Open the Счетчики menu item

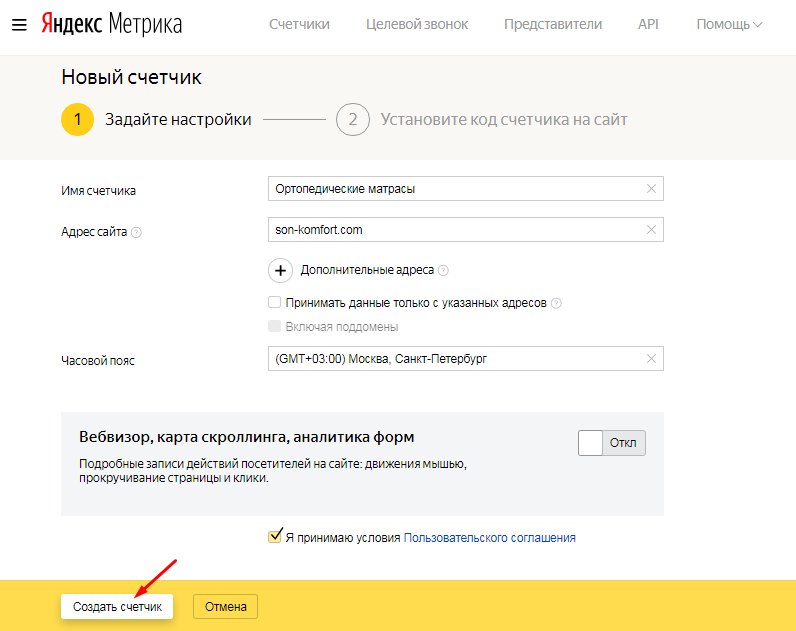pyautogui.click(x=299, y=24)
